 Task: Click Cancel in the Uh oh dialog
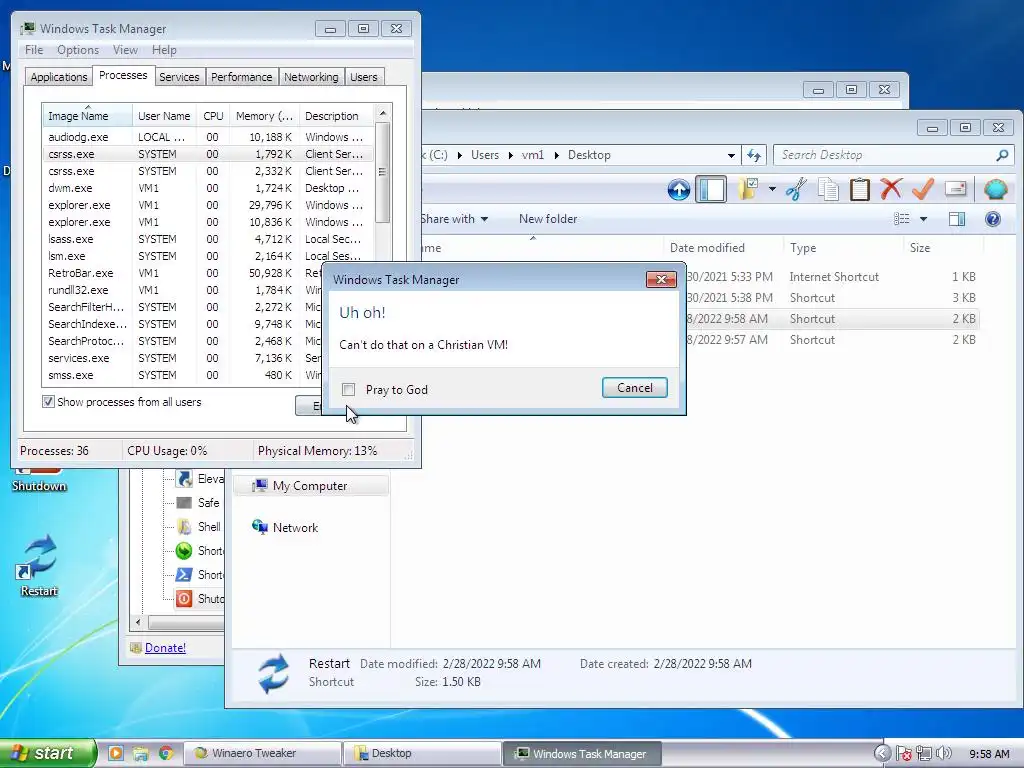click(634, 388)
